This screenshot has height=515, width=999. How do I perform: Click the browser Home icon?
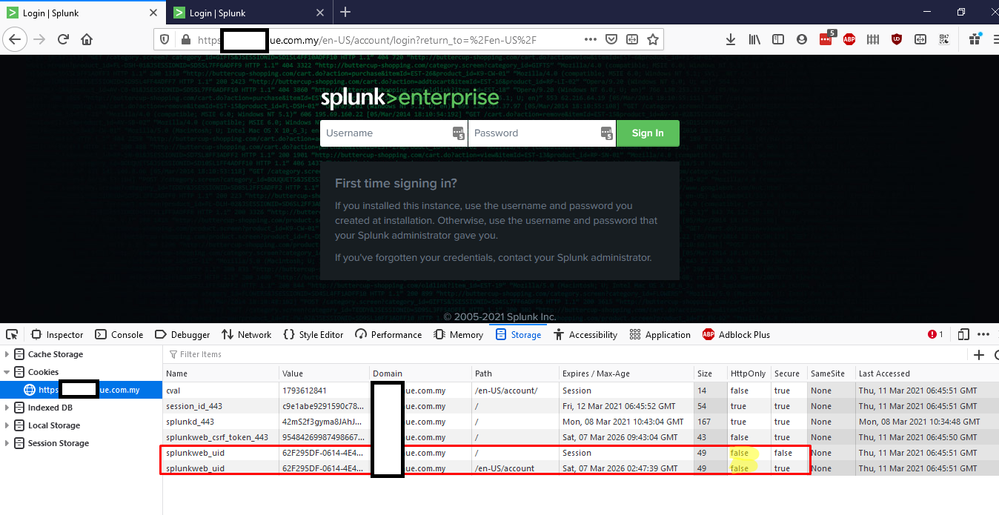[87, 40]
